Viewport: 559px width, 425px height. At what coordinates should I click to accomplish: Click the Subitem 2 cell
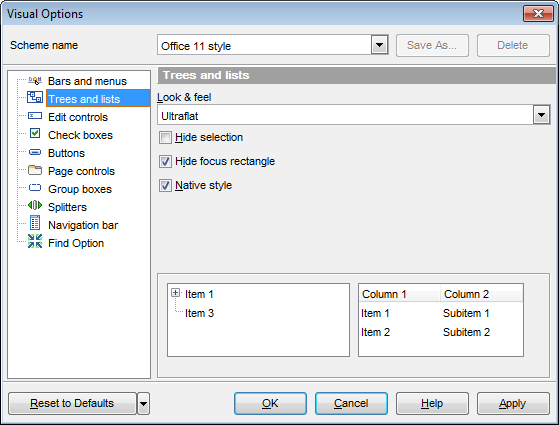[x=466, y=332]
